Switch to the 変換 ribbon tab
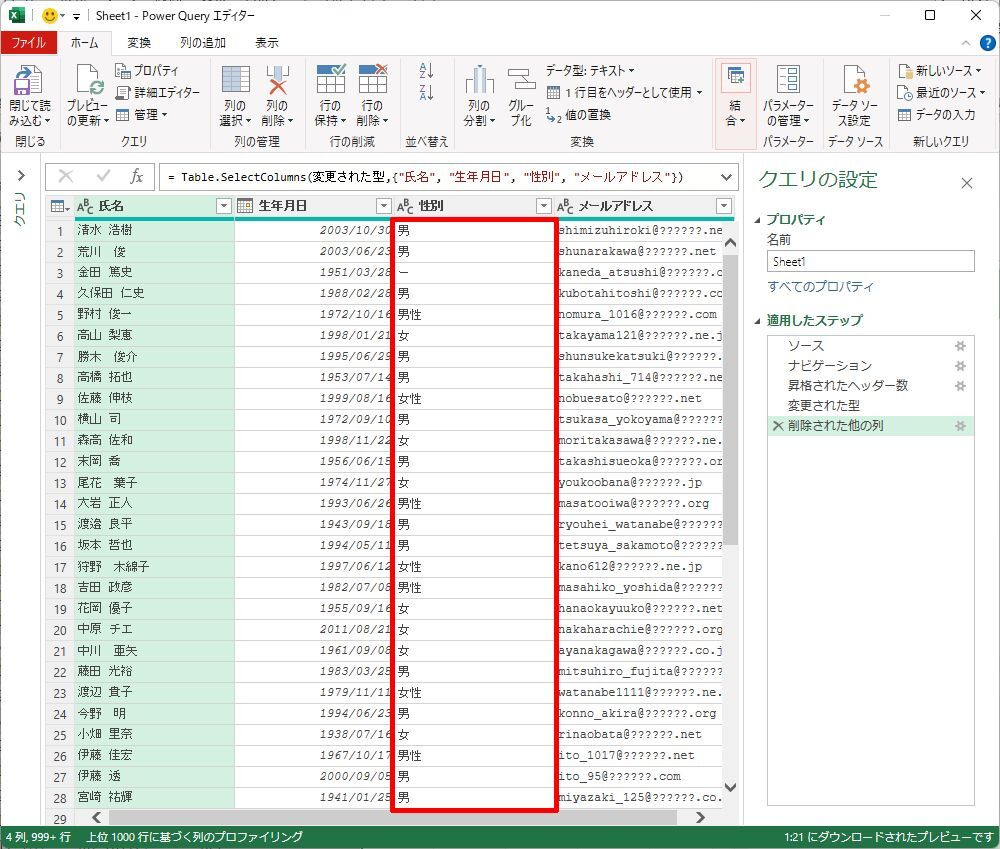1000x849 pixels. pyautogui.click(x=139, y=43)
